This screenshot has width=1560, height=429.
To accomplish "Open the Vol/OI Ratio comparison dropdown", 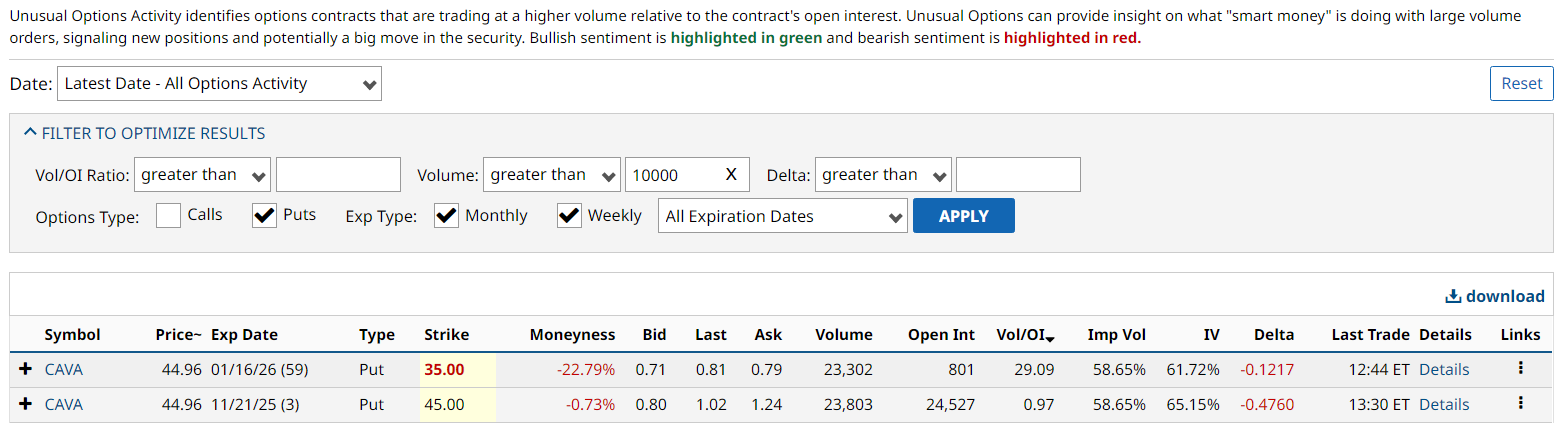I will click(202, 175).
